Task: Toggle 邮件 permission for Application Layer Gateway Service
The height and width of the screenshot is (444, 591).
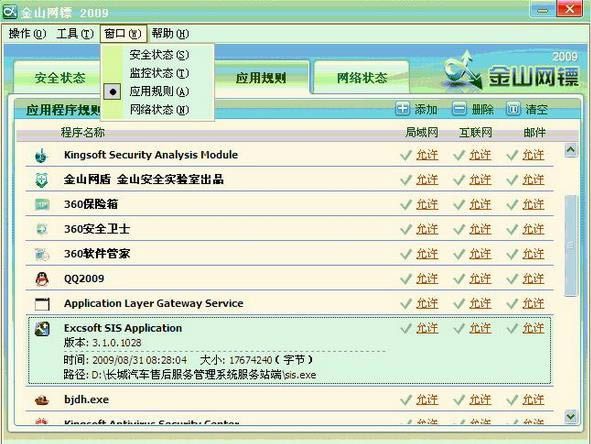Action: point(533,304)
